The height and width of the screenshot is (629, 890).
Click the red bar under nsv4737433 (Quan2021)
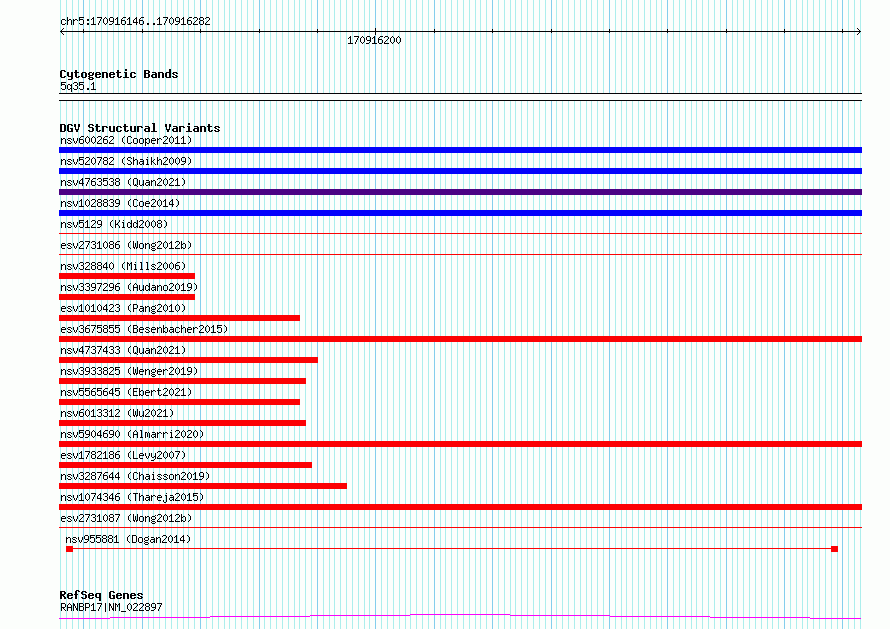[x=188, y=360]
